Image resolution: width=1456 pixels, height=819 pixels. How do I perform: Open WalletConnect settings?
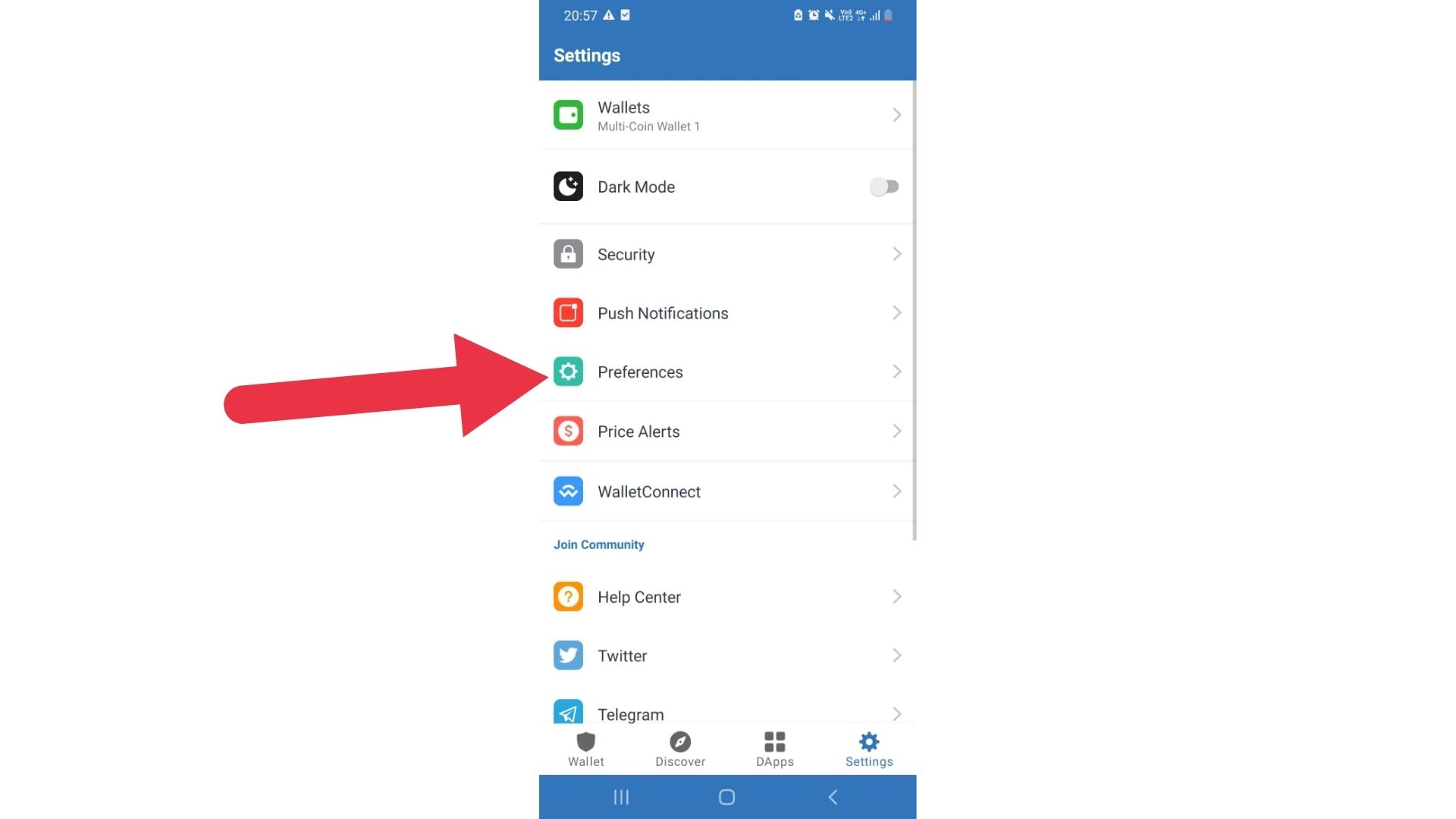[727, 491]
